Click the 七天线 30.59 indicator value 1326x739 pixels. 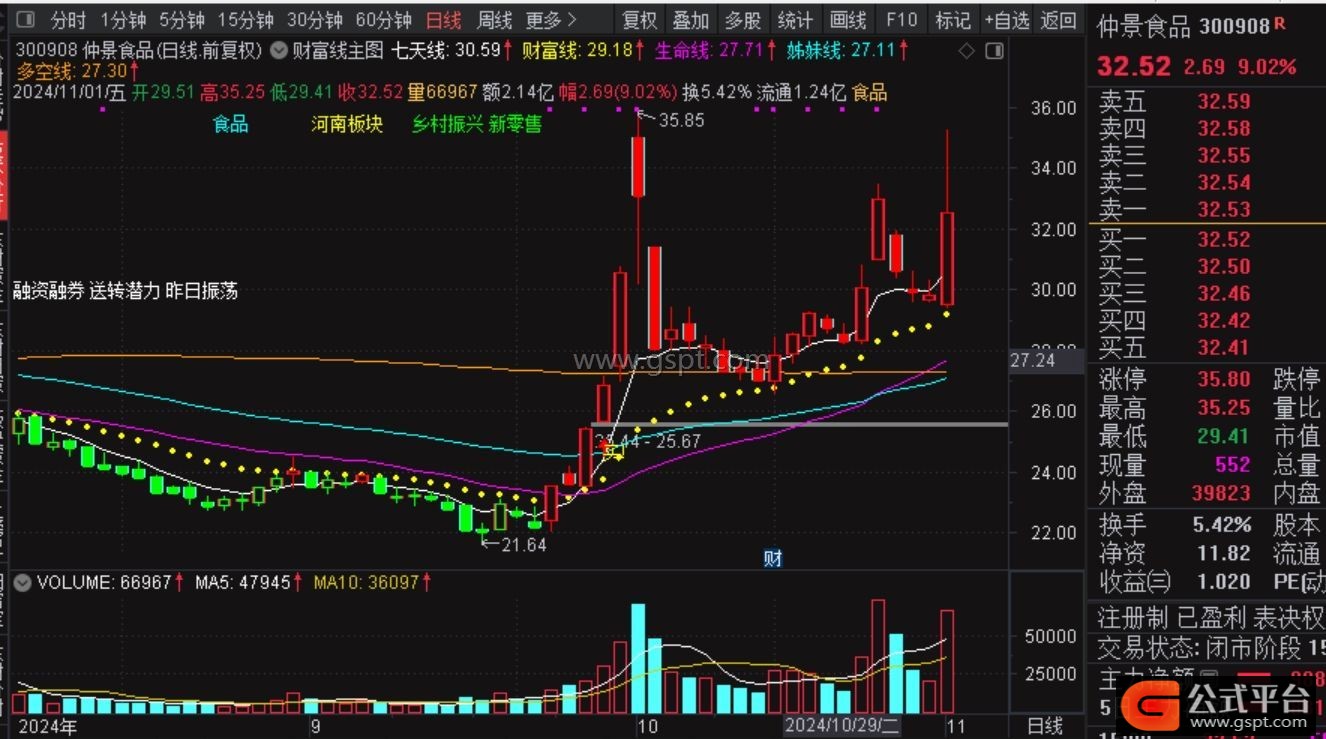click(x=453, y=50)
